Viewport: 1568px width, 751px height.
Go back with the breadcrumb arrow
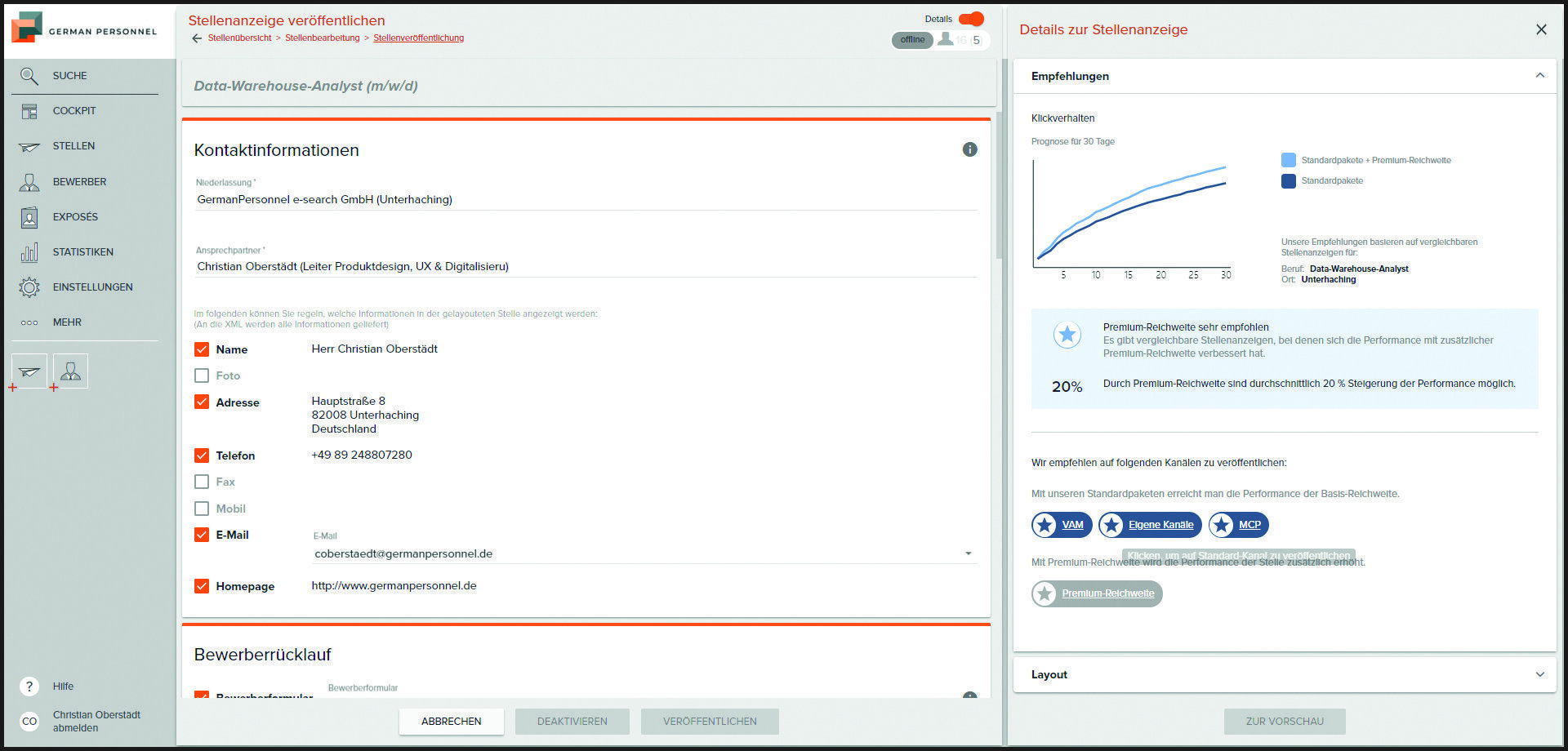196,38
